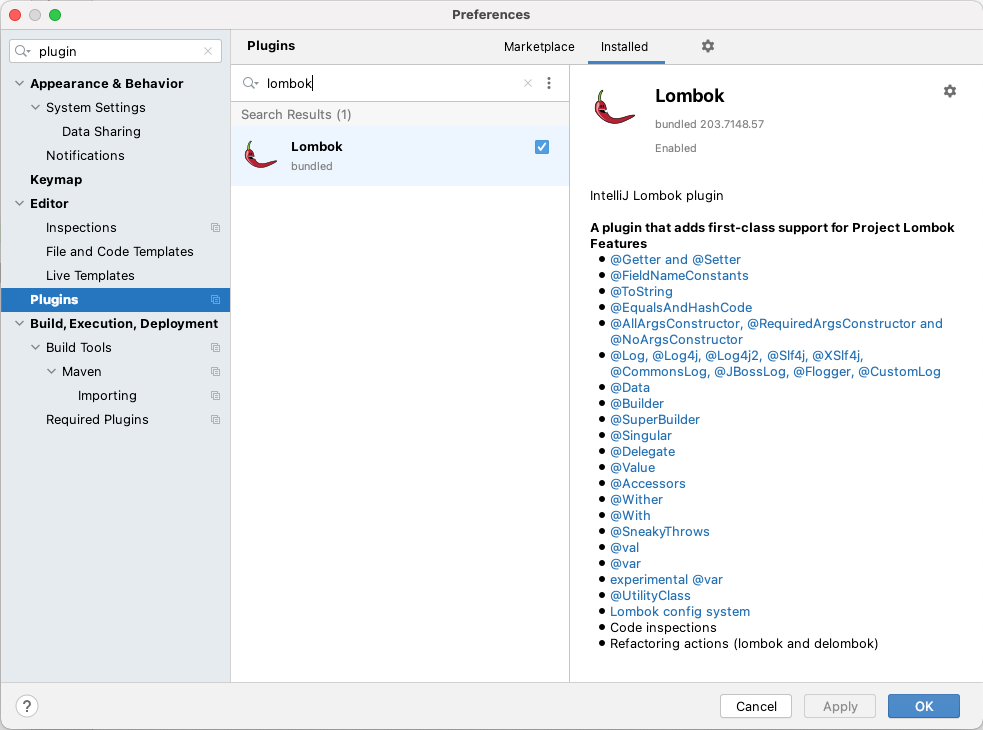Switch to the Installed tab

pyautogui.click(x=624, y=46)
